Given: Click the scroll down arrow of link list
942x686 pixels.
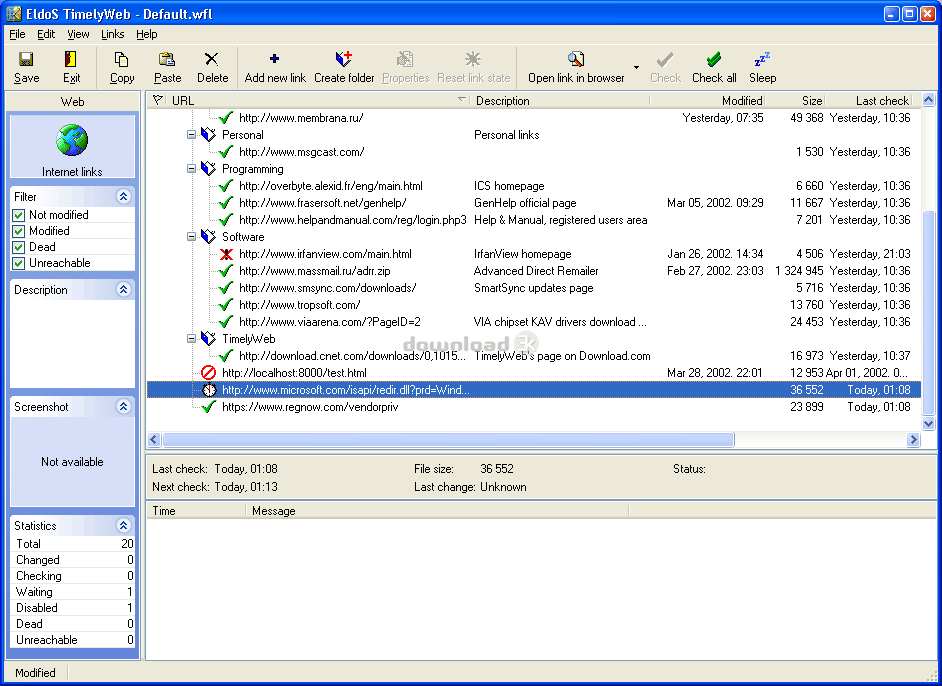Looking at the screenshot, I should coord(928,423).
